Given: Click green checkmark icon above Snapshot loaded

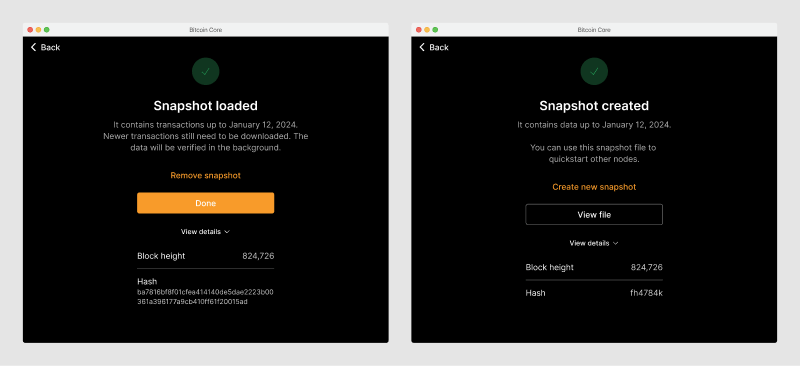Looking at the screenshot, I should tap(206, 71).
